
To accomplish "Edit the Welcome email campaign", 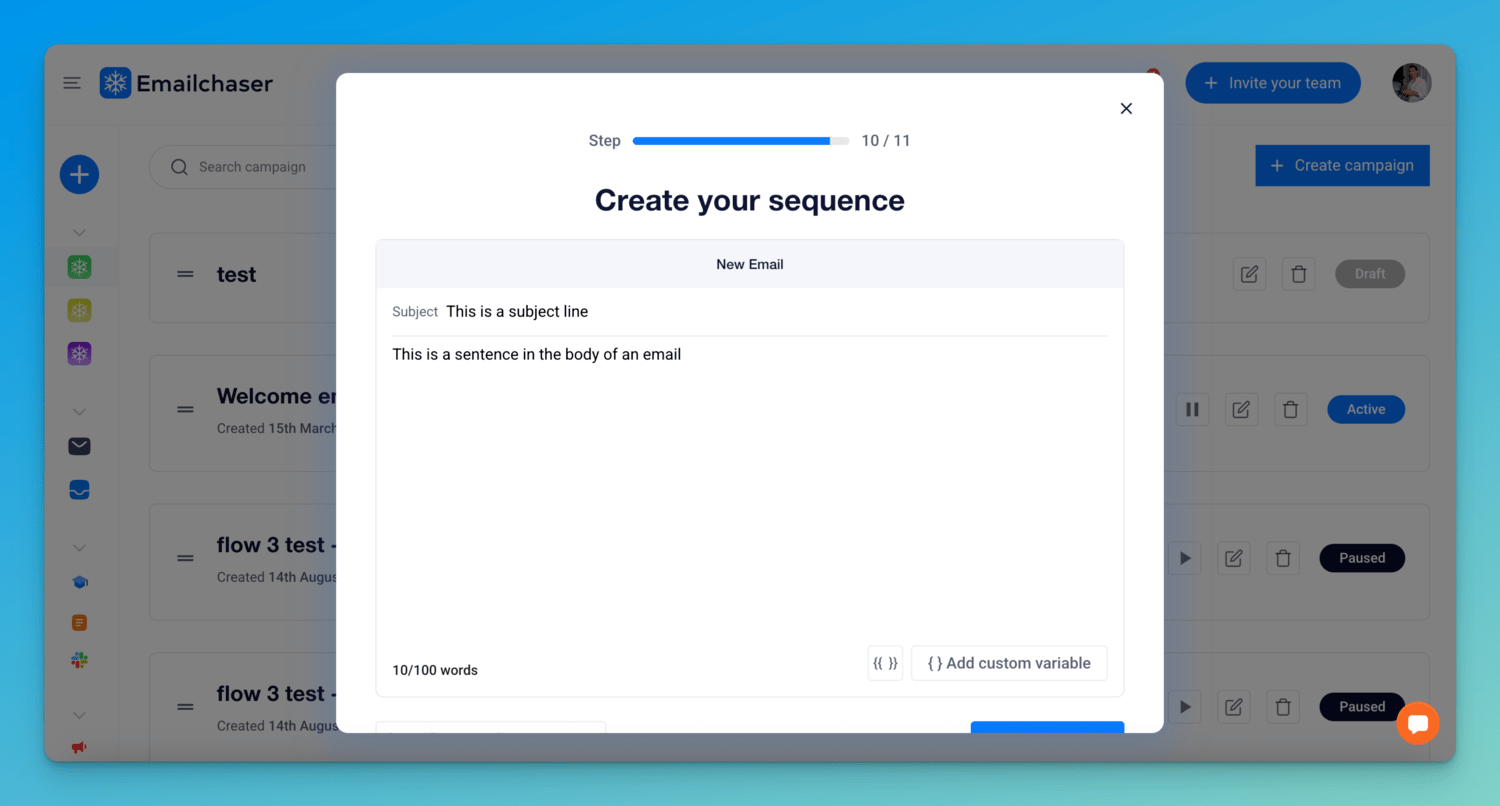I will point(1241,409).
